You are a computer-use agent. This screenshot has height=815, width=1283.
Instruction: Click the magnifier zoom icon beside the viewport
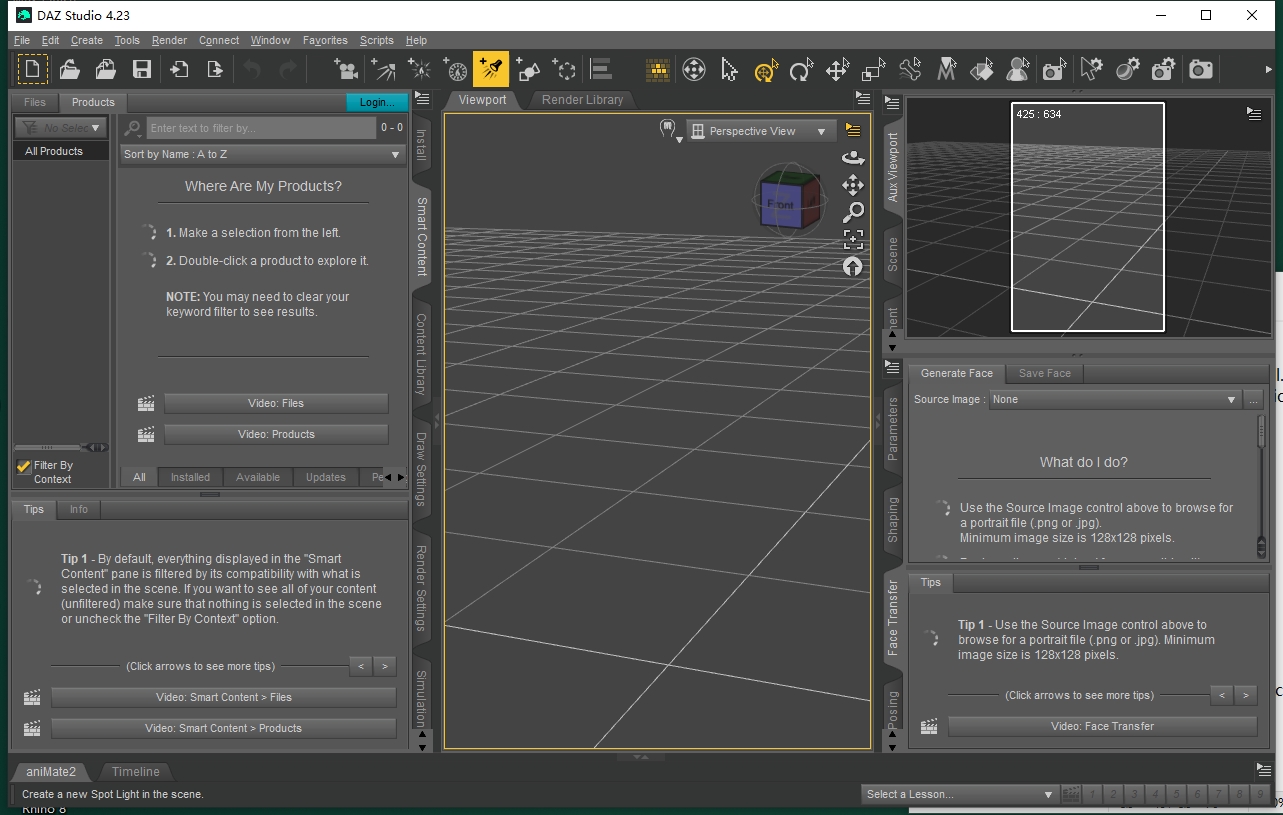(853, 212)
